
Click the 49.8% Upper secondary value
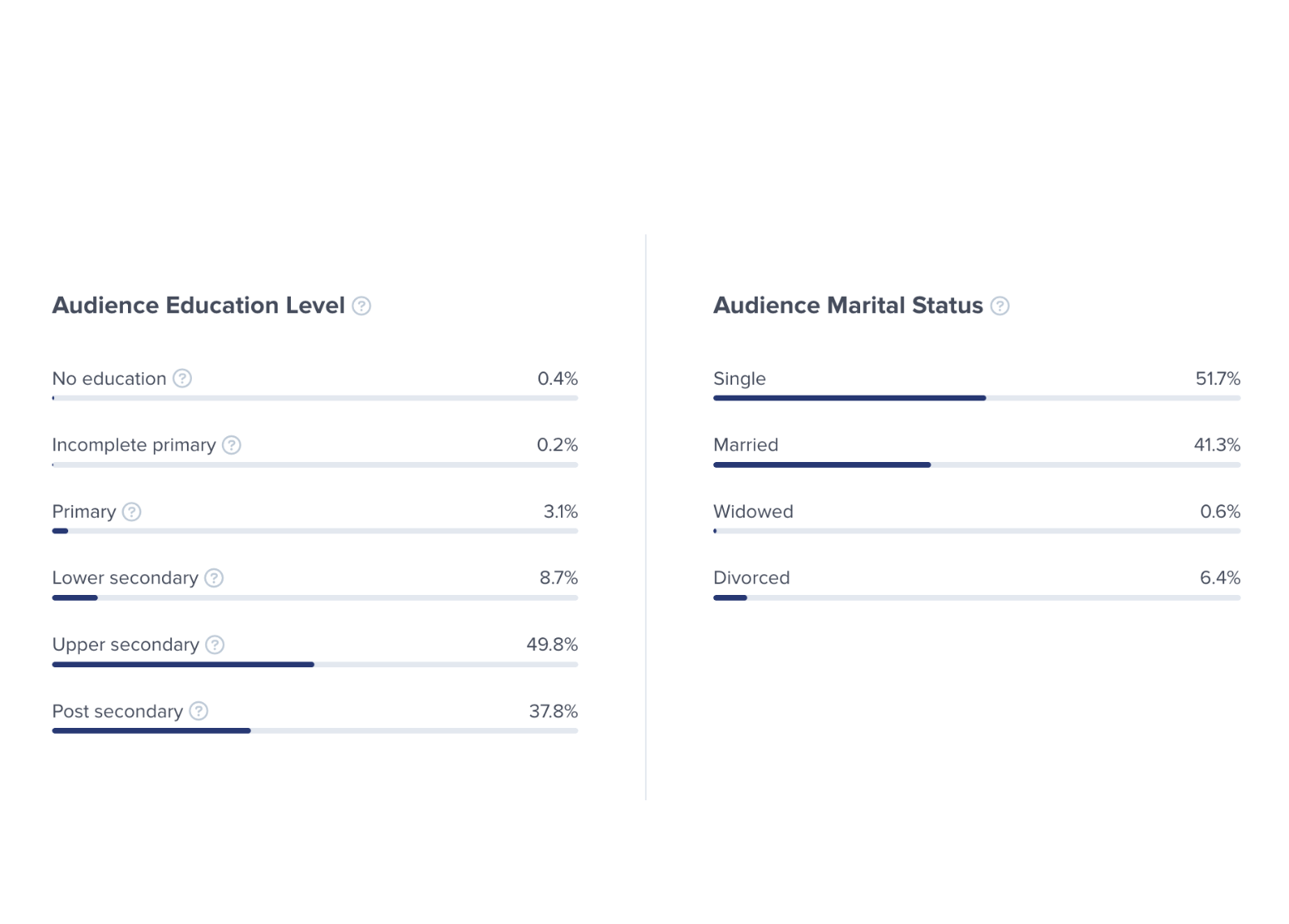(552, 645)
